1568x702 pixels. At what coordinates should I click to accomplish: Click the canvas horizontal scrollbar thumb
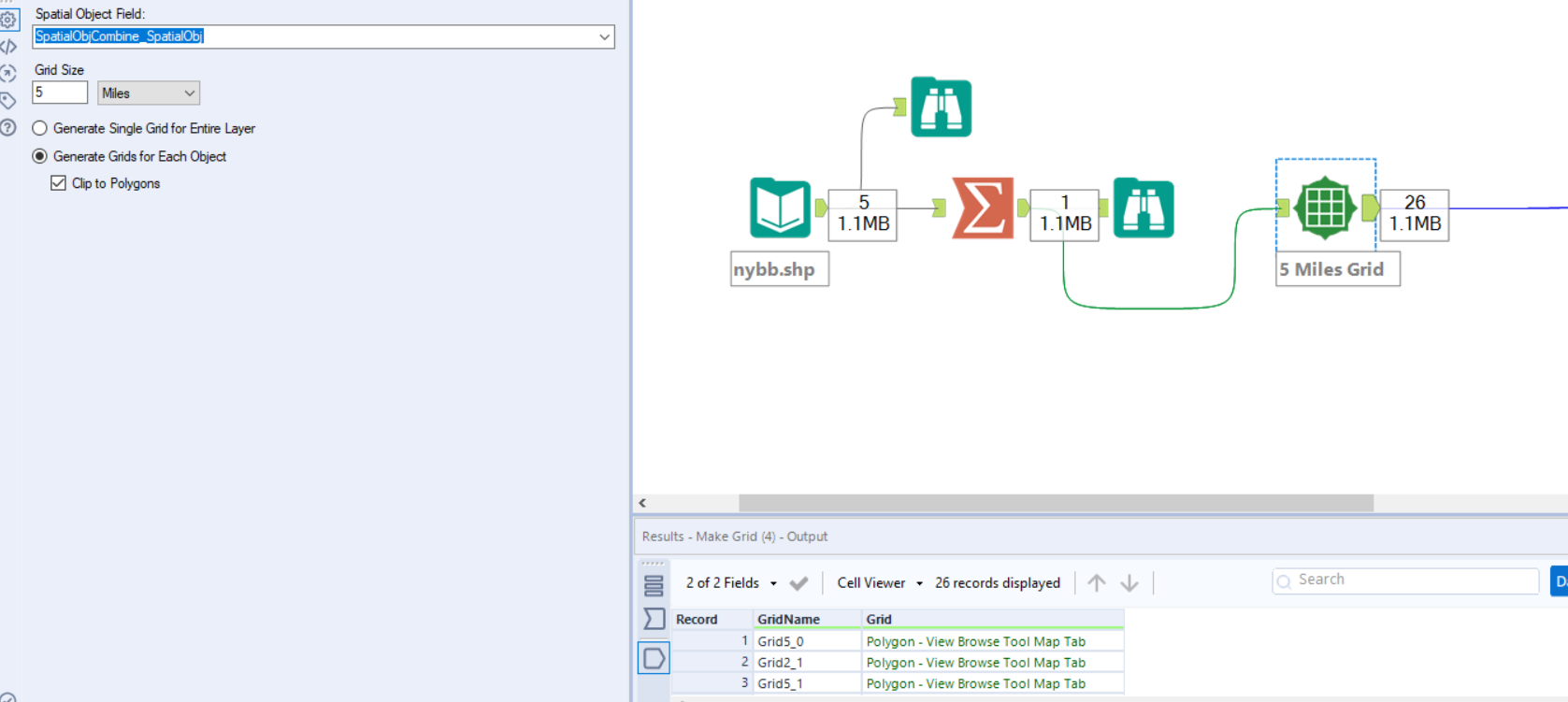pyautogui.click(x=1056, y=503)
